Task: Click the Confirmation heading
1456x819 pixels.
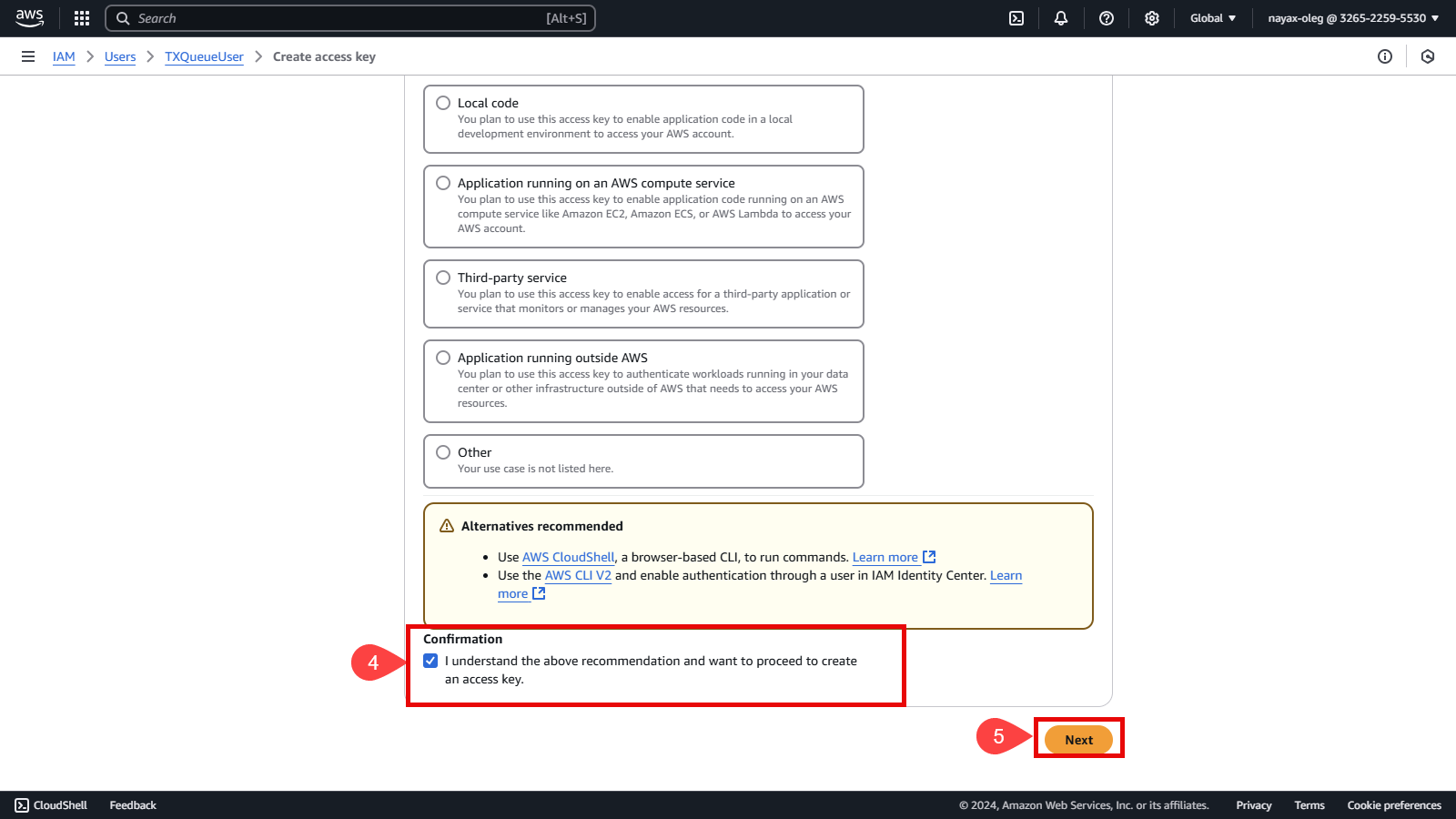Action: click(x=462, y=639)
